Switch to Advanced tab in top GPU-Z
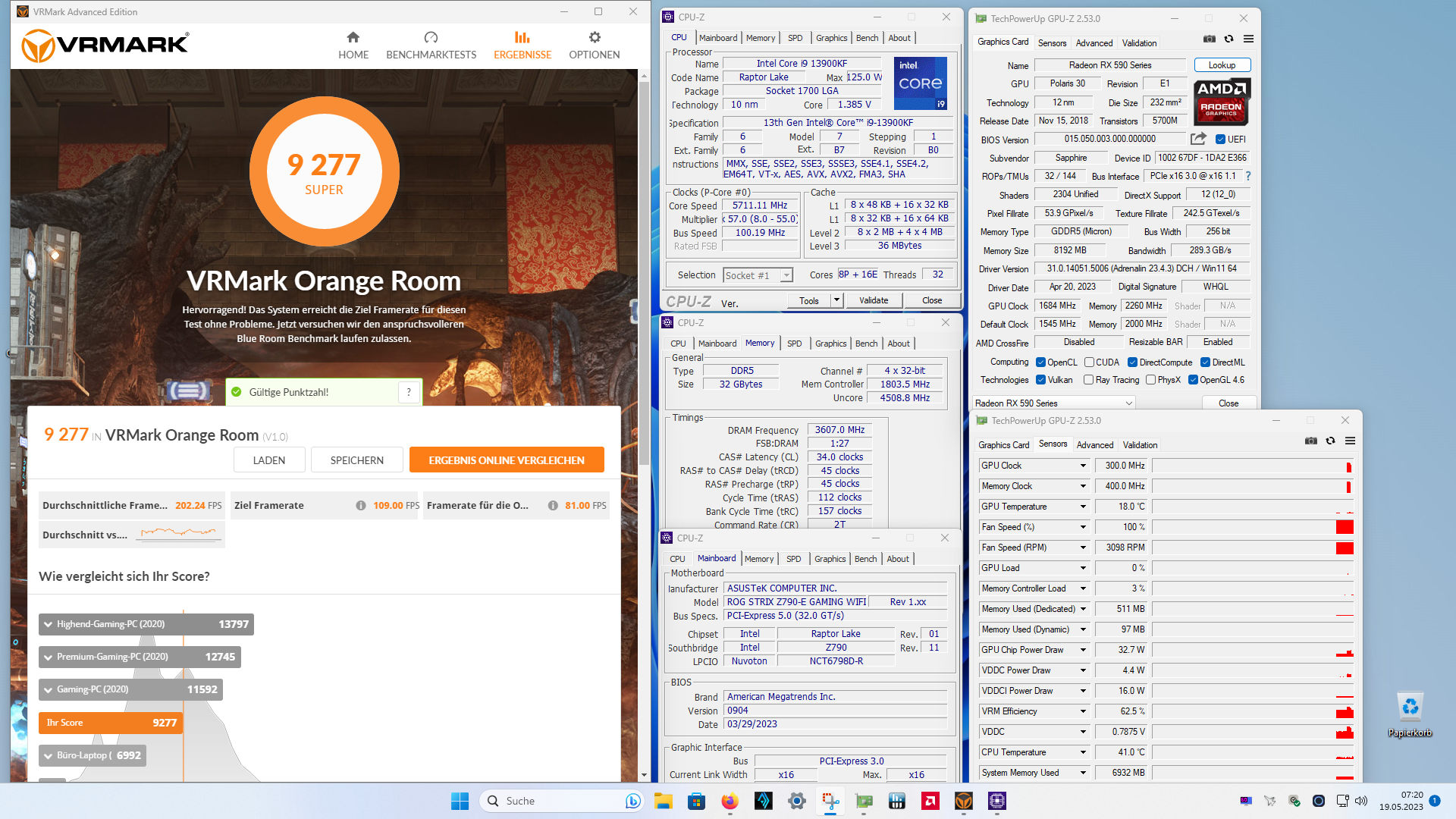This screenshot has height=819, width=1456. point(1094,43)
